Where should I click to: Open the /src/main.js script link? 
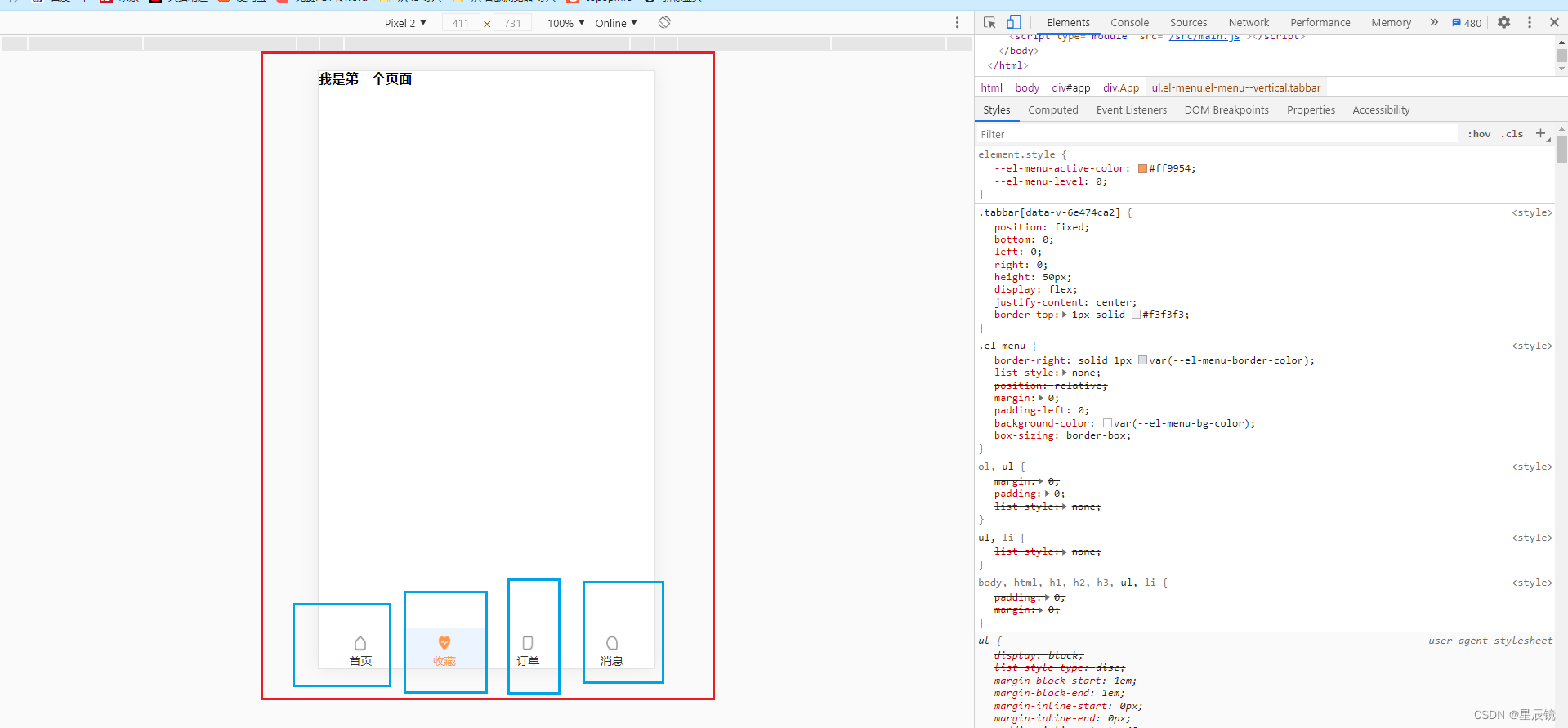coord(1204,36)
